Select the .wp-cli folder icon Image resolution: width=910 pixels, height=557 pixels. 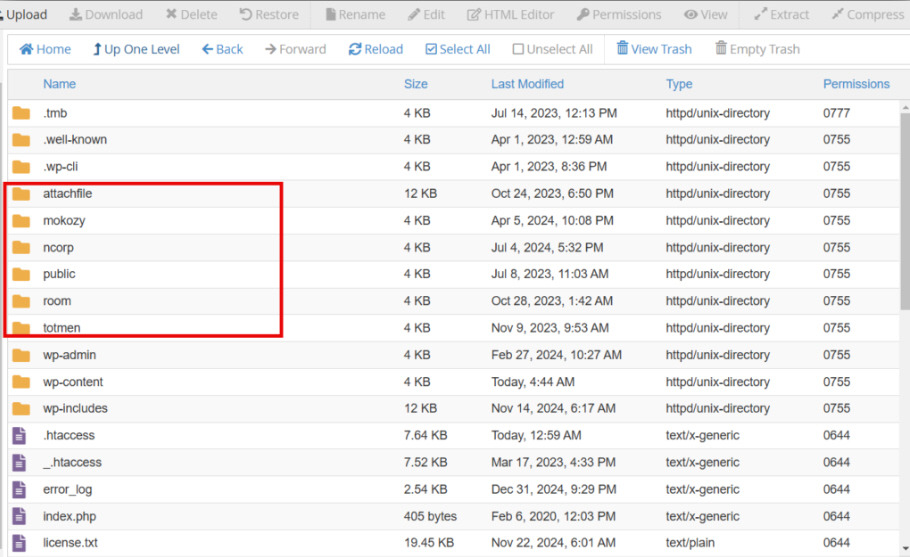click(21, 167)
